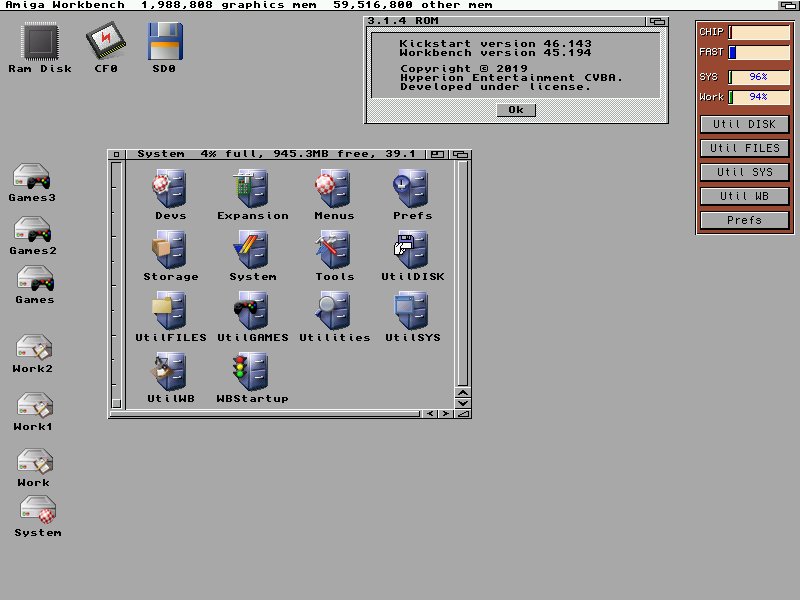This screenshot has height=600, width=800.
Task: Click the Prefs button in side panel
Action: (744, 220)
